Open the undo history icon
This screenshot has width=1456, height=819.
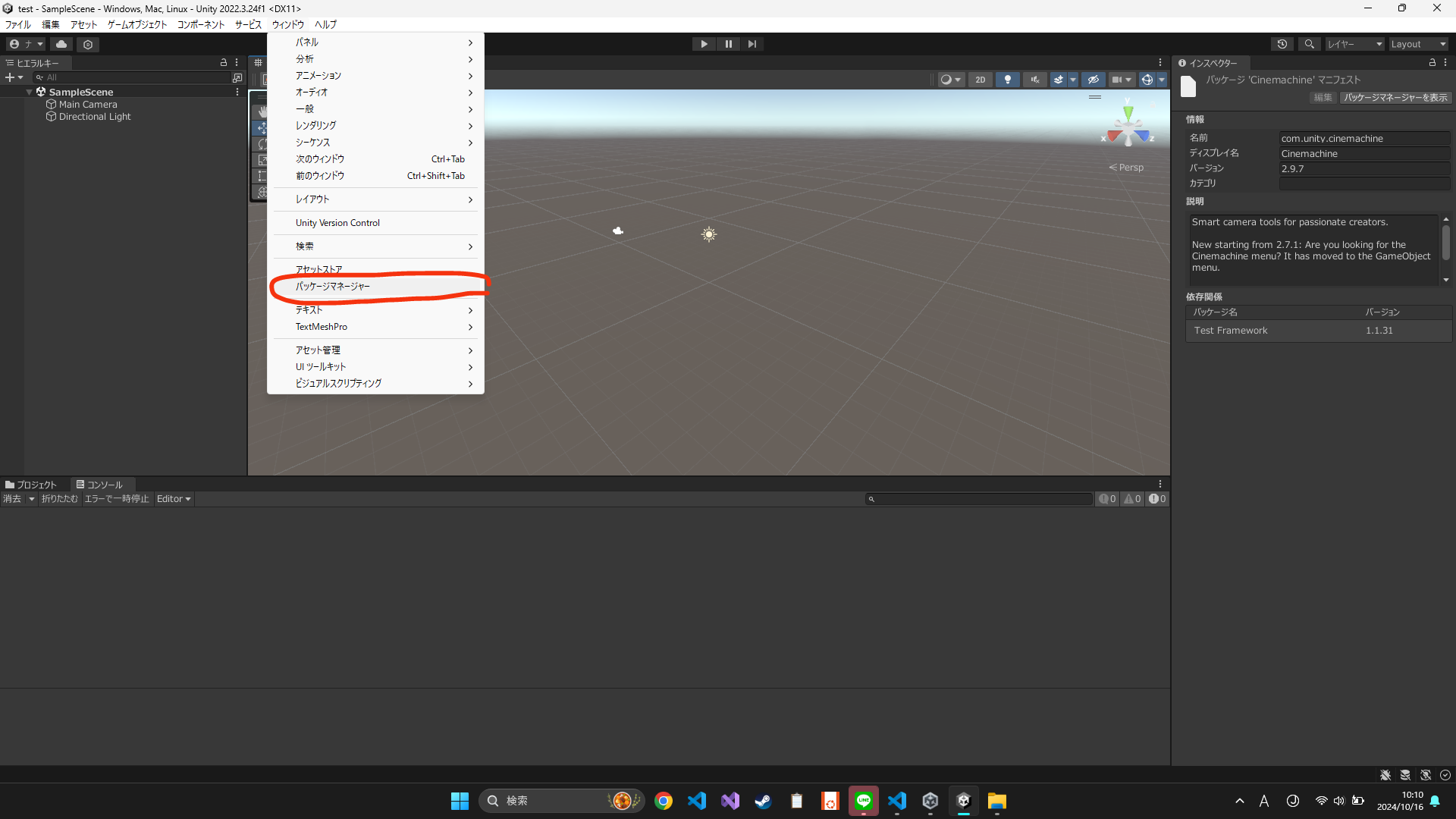[1282, 44]
